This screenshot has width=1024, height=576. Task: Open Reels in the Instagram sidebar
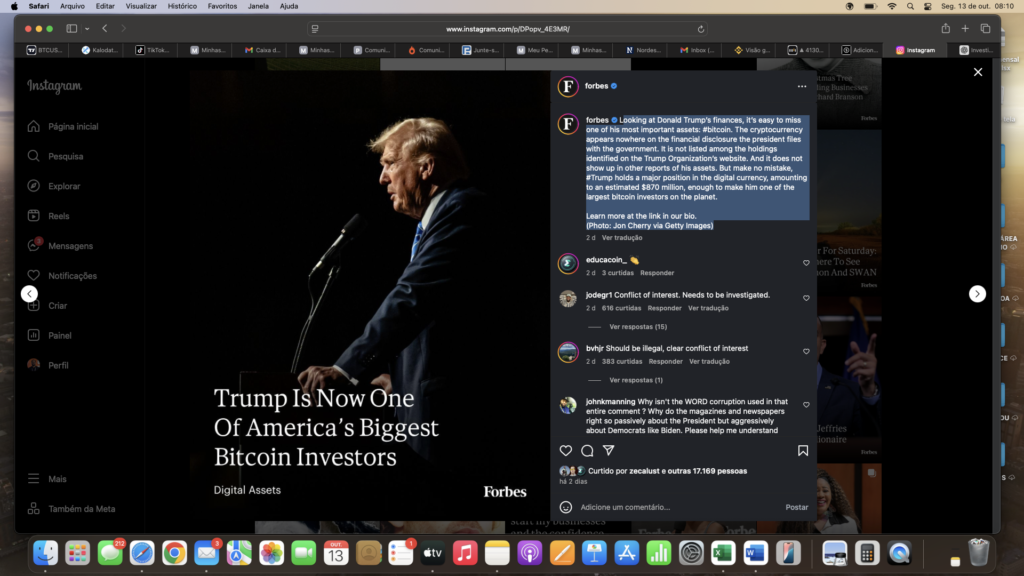[x=59, y=216]
